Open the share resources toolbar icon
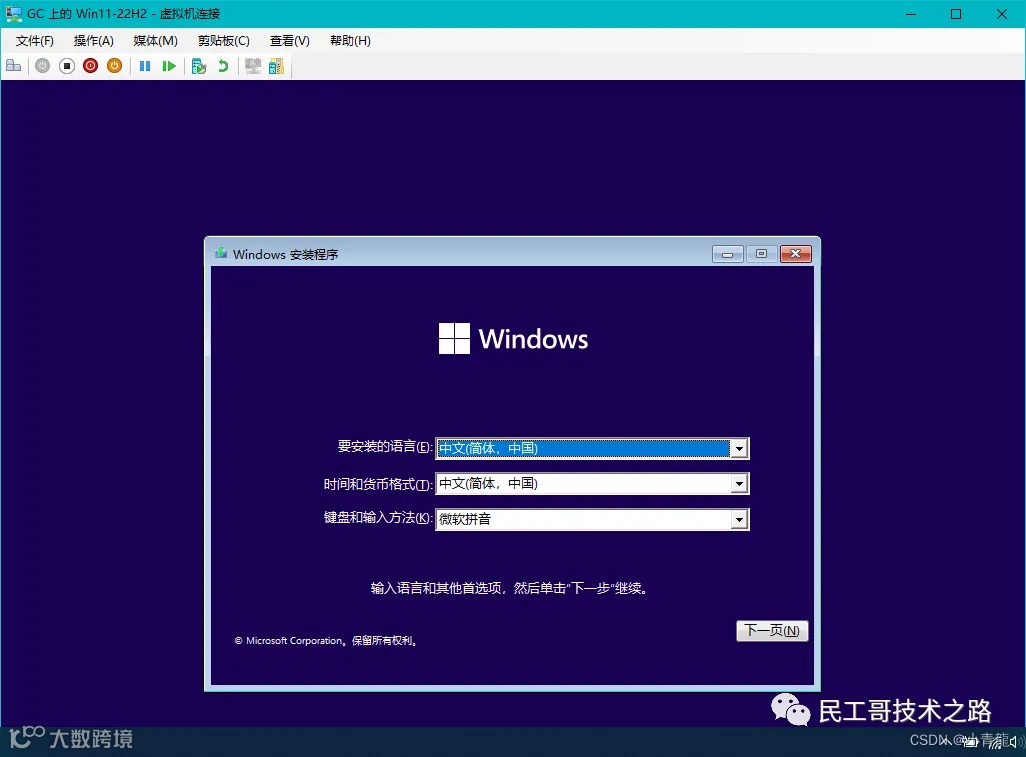This screenshot has height=757, width=1026. (276, 66)
